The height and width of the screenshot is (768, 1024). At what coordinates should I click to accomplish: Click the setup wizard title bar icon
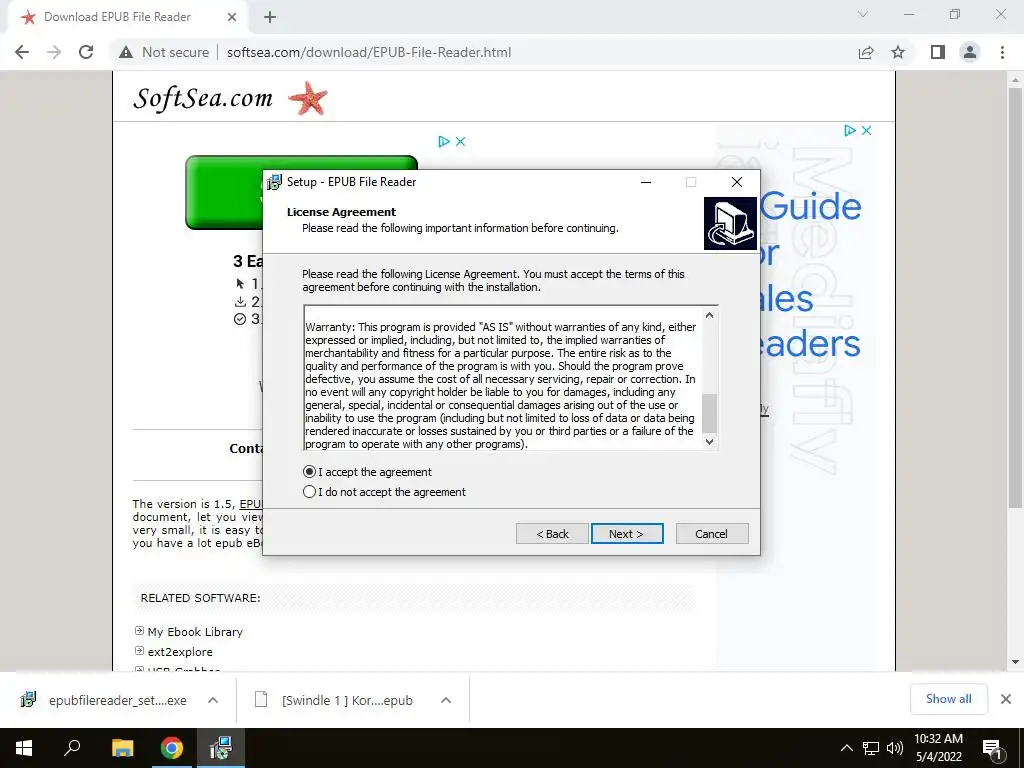(274, 182)
